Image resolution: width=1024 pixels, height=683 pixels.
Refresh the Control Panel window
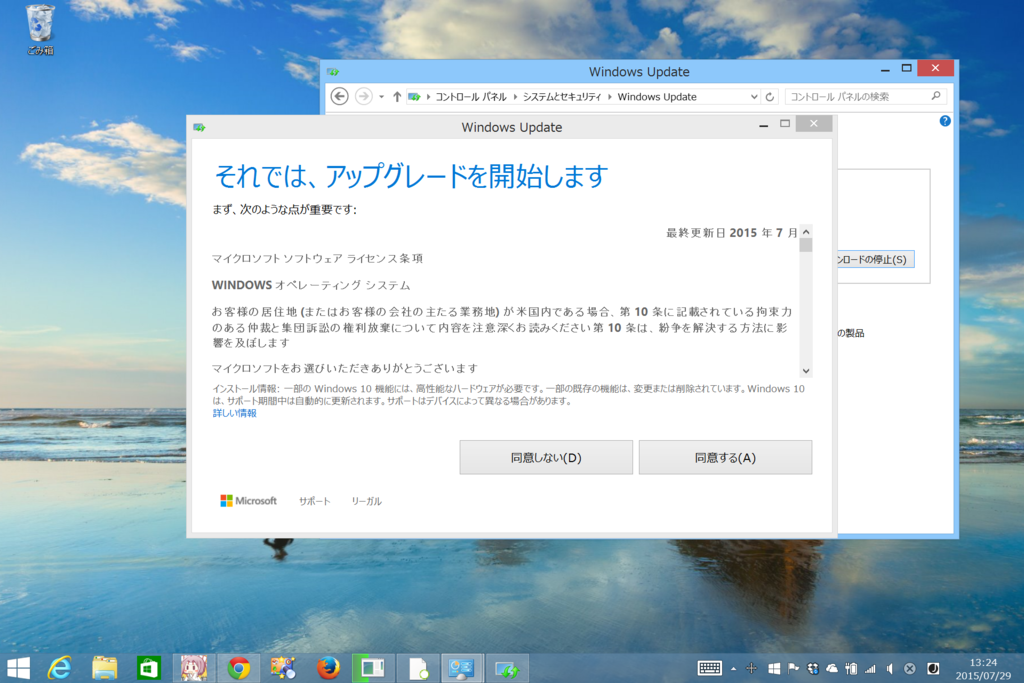(770, 97)
